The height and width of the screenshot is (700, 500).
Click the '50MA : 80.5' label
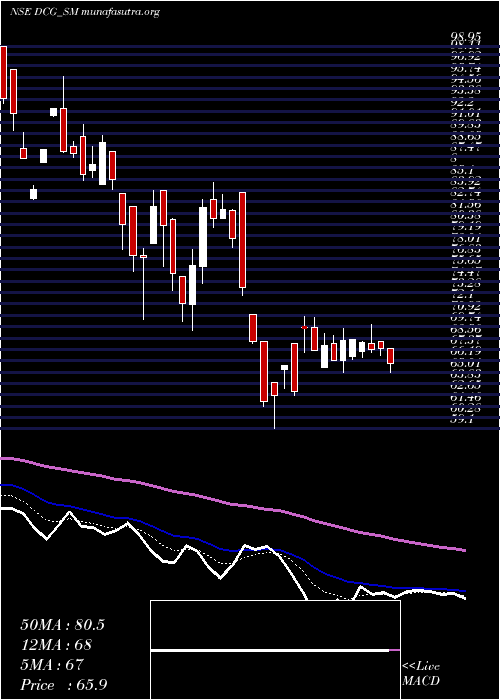coord(62,625)
